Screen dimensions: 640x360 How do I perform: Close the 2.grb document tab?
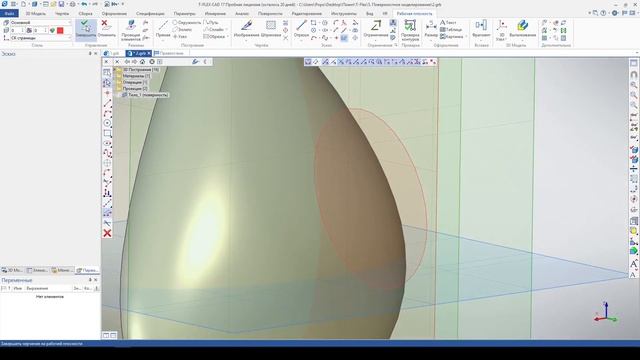pos(149,53)
